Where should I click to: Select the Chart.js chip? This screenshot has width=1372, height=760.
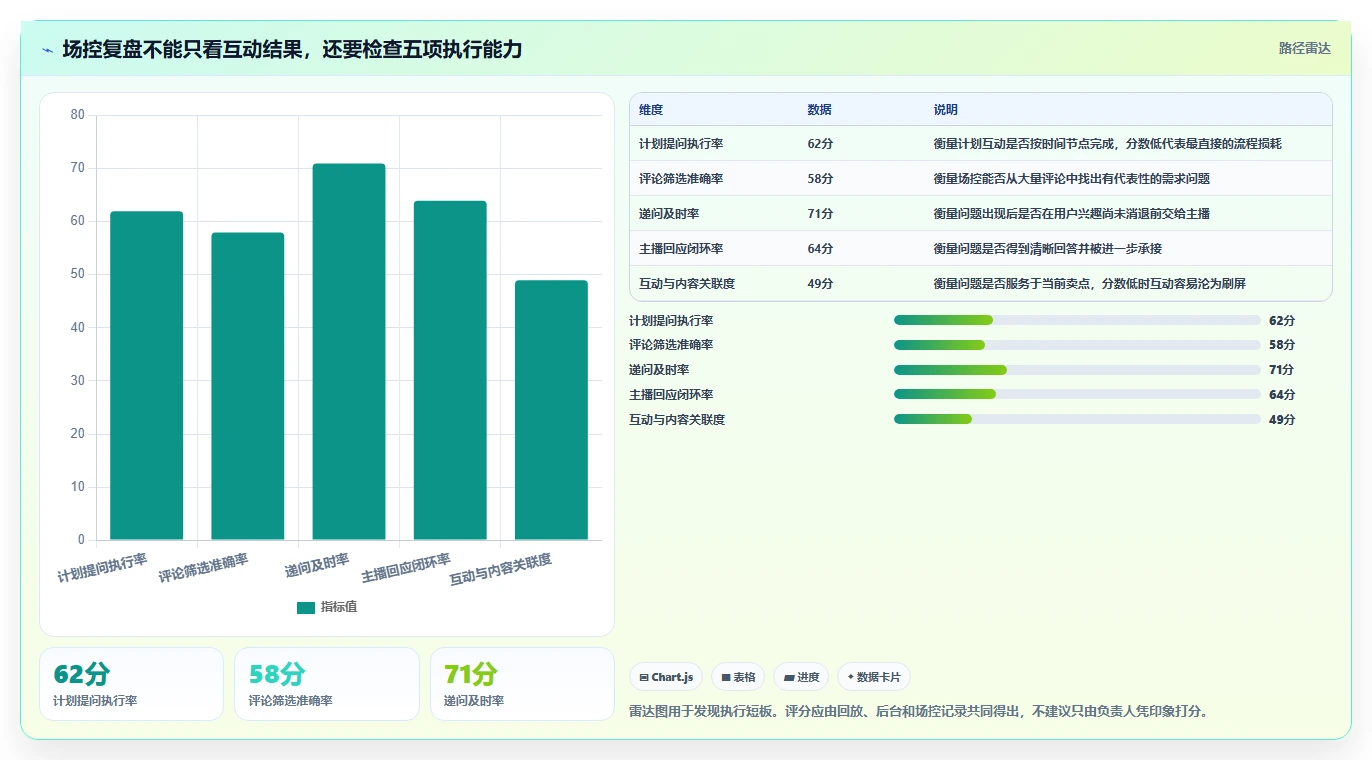tap(666, 677)
